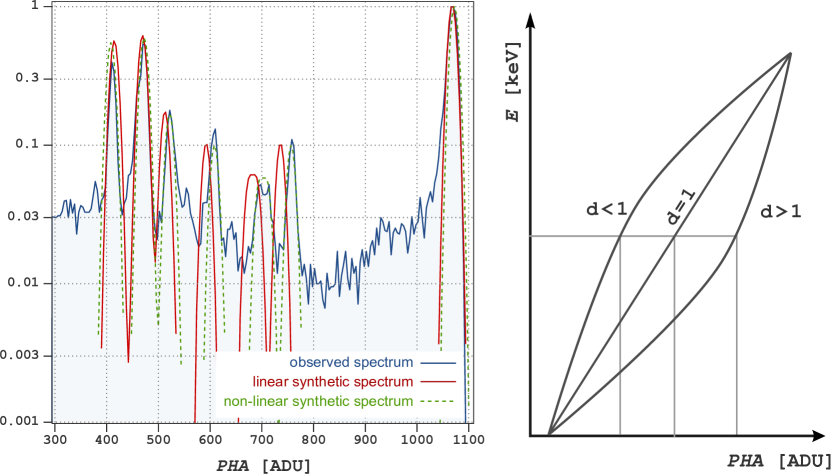The width and height of the screenshot is (831, 474).
Task: Click the green dashed line sample in legend
Action: coord(438,401)
